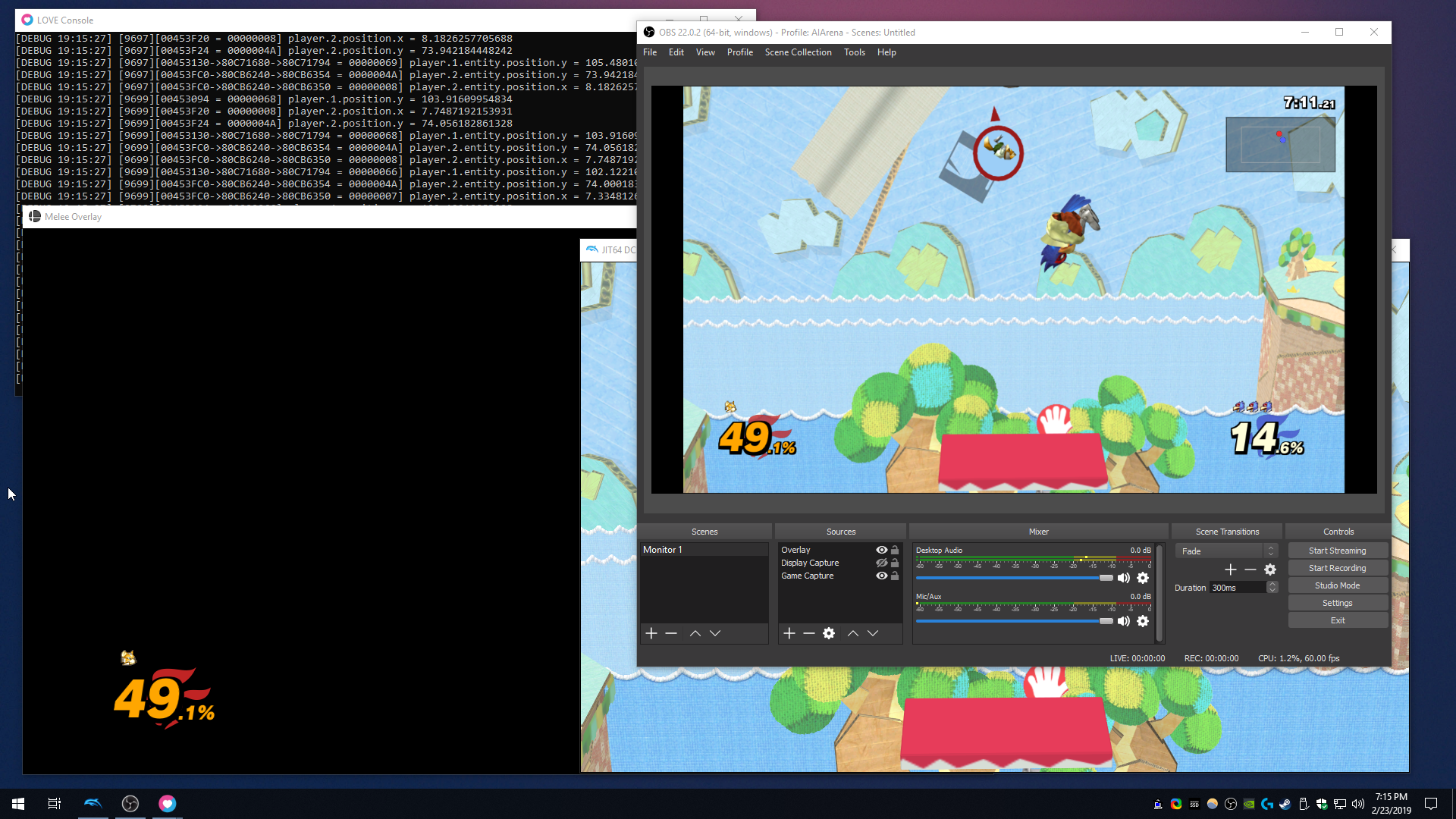
Task: Hide the Overlay source with its eye icon
Action: [x=881, y=550]
